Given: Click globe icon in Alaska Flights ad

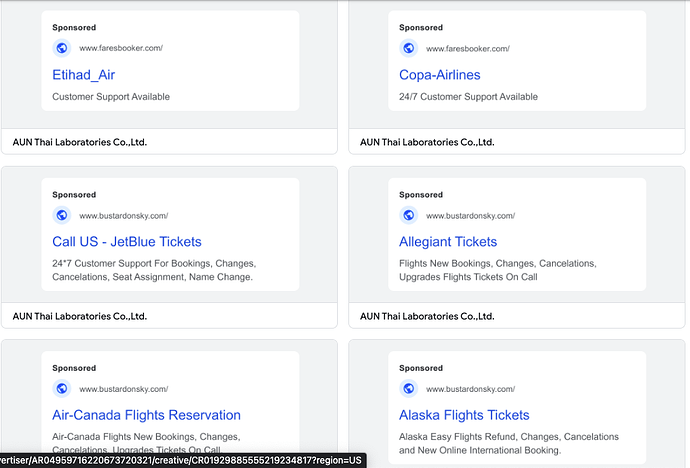Looking at the screenshot, I should pos(408,388).
